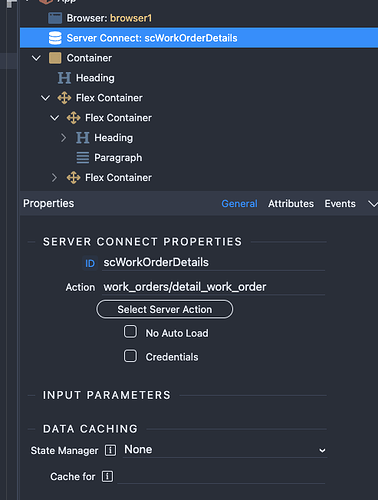Click the State Manager info icon
Screen dimensions: 378x500
pyautogui.click(x=110, y=450)
